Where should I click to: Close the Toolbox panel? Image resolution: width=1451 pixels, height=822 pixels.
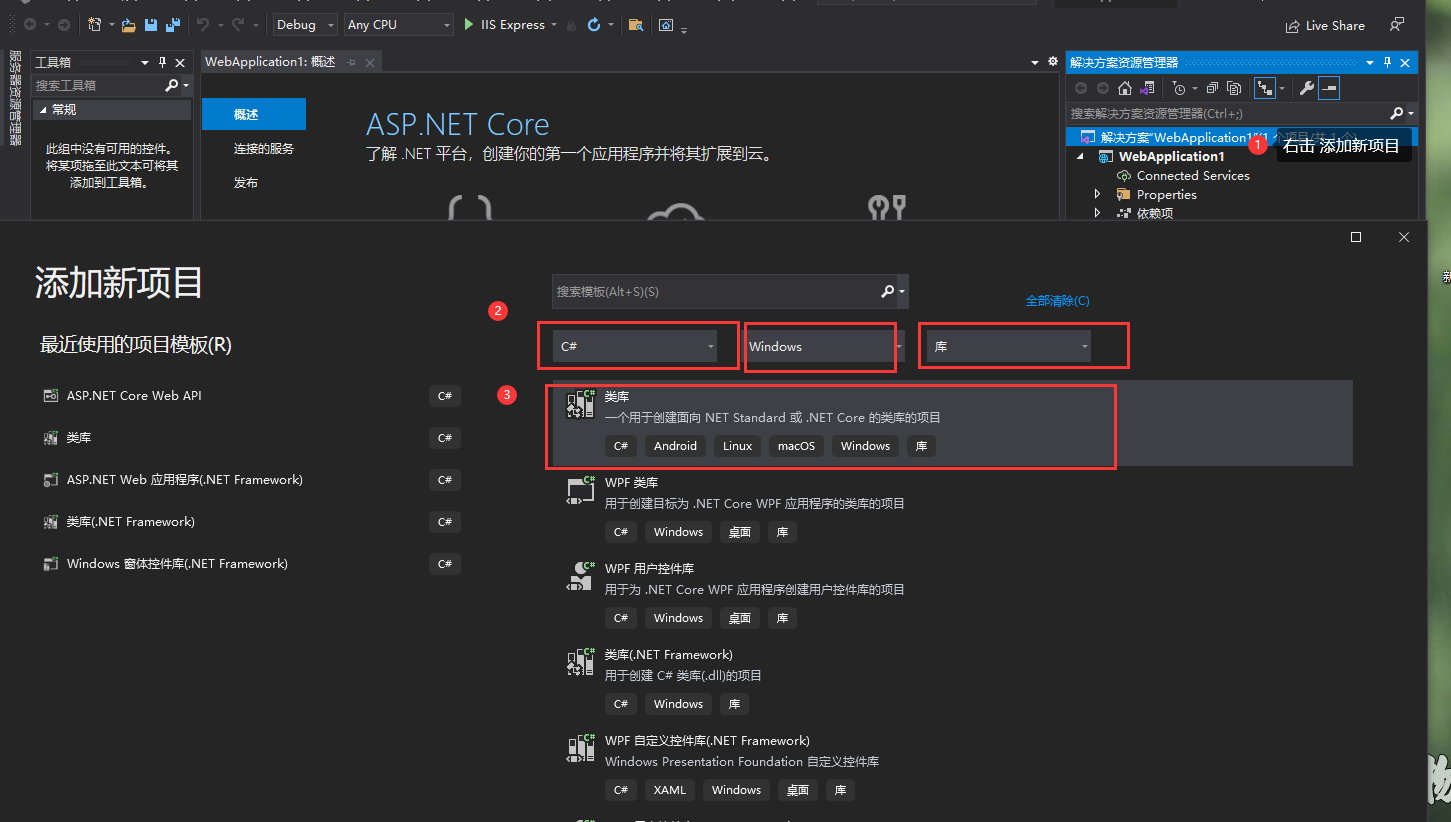coord(181,62)
